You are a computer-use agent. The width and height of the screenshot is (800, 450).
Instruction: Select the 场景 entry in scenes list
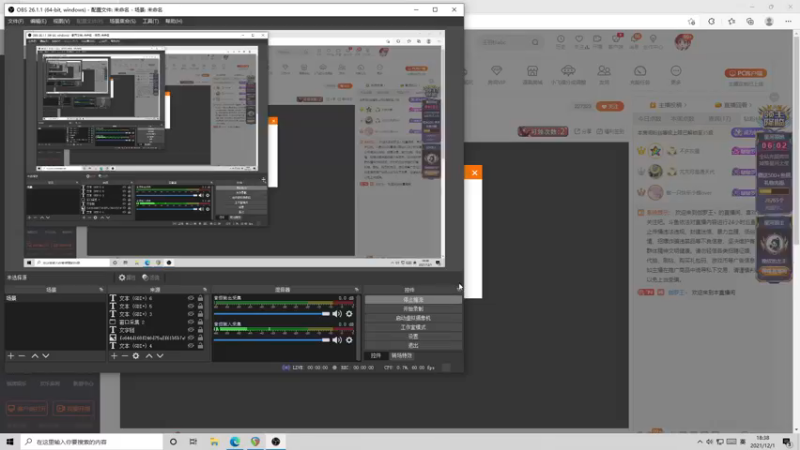[x=55, y=298]
